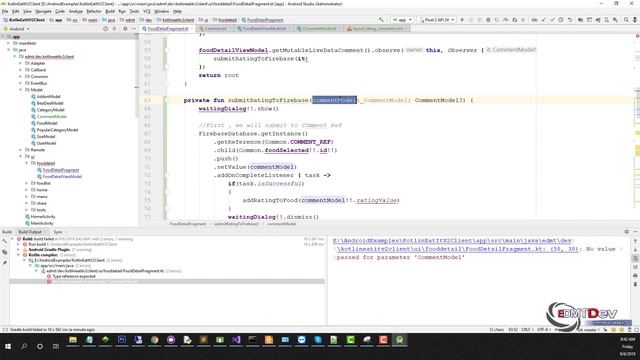The height and width of the screenshot is (360, 640).
Task: Select 'Type reference expected' error row
Action: coord(74,276)
